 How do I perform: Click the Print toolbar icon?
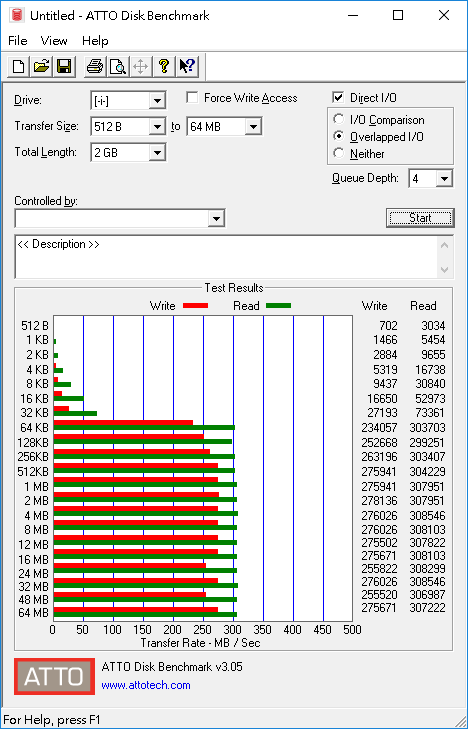(x=95, y=66)
